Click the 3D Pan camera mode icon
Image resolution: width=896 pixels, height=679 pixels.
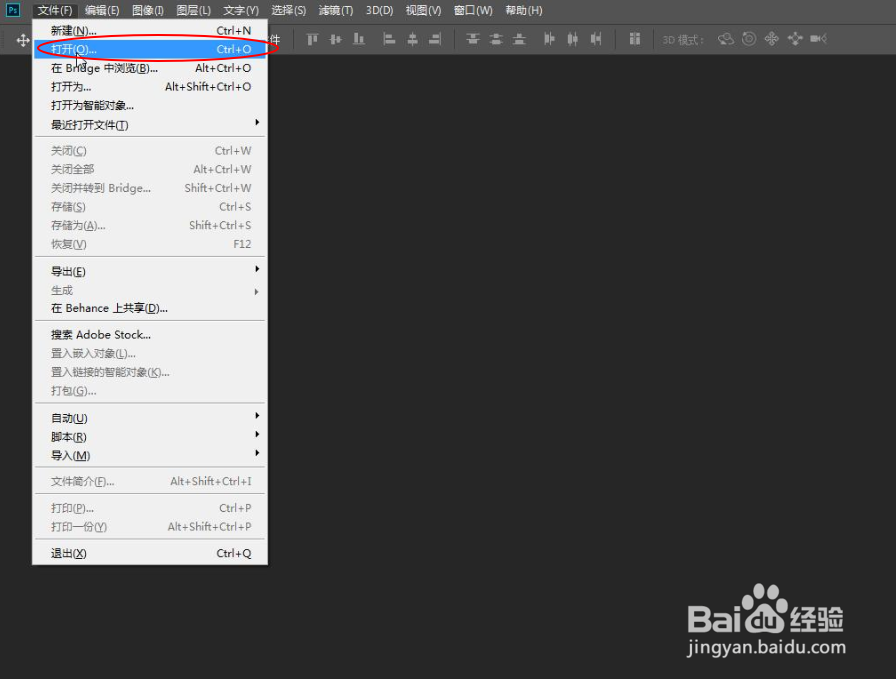coord(771,39)
